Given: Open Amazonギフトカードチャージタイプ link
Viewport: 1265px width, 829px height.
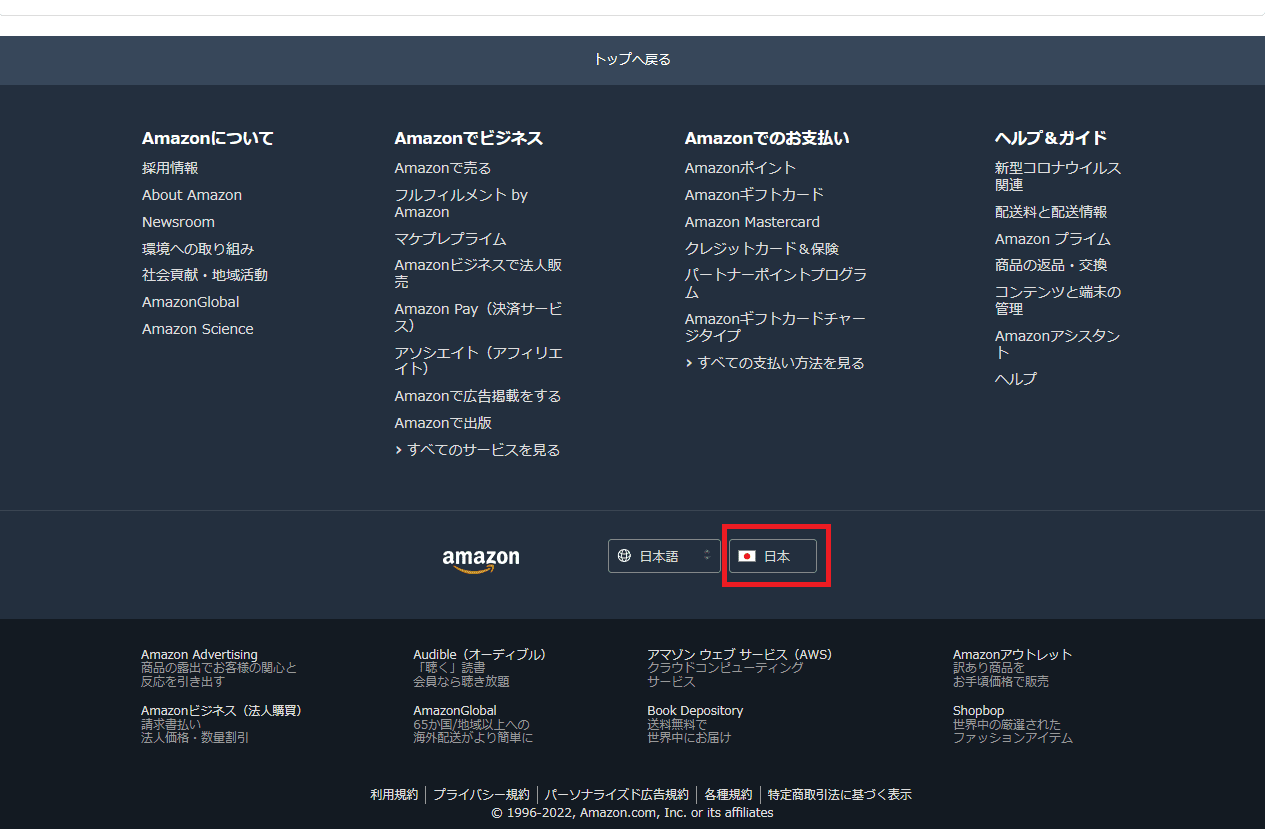Looking at the screenshot, I should (x=776, y=327).
